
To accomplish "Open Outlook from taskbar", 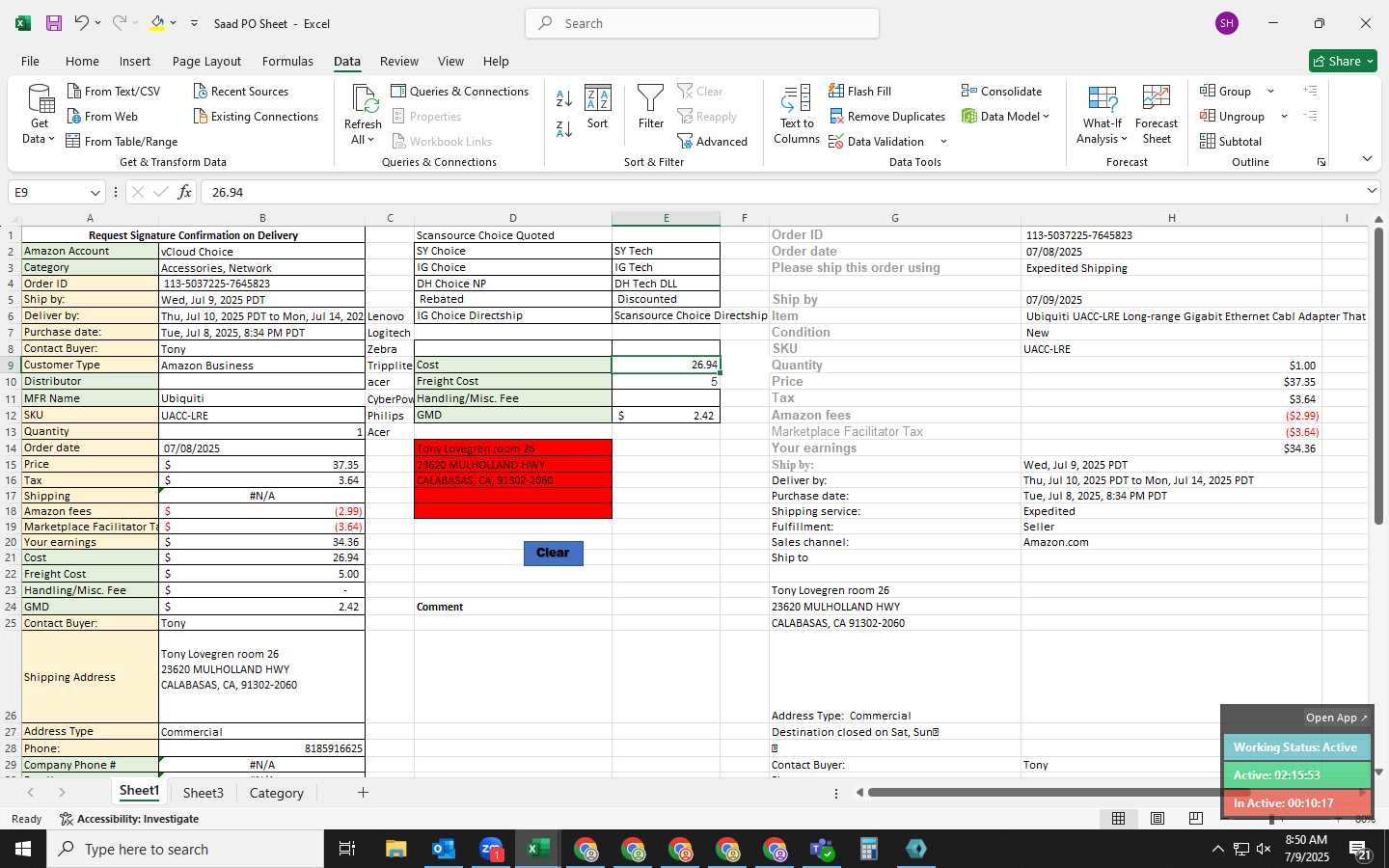I will point(444,849).
